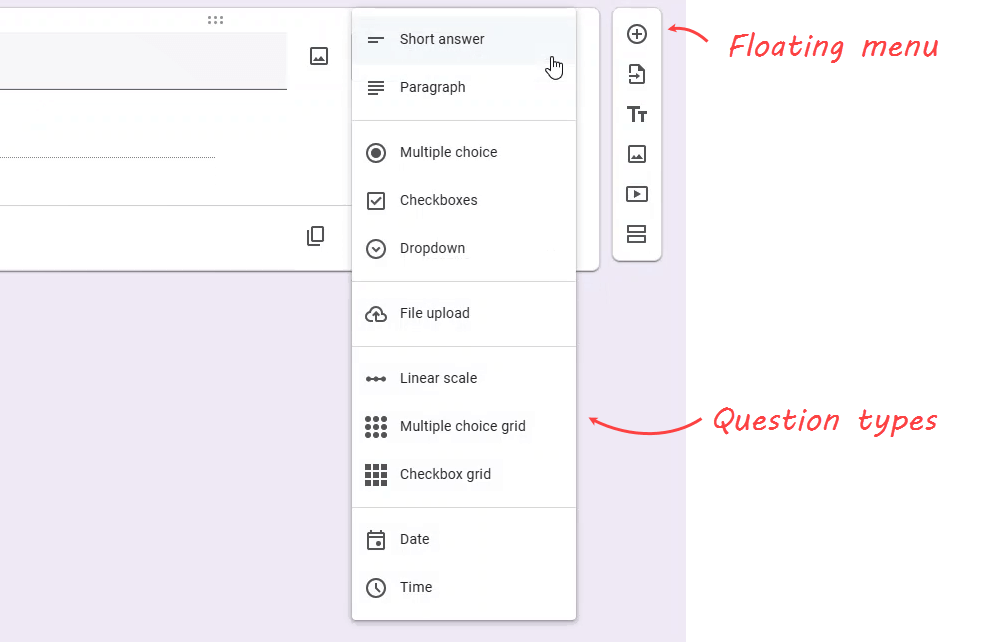Image resolution: width=1003 pixels, height=642 pixels.
Task: Select the Checkboxes question type
Action: 440,200
